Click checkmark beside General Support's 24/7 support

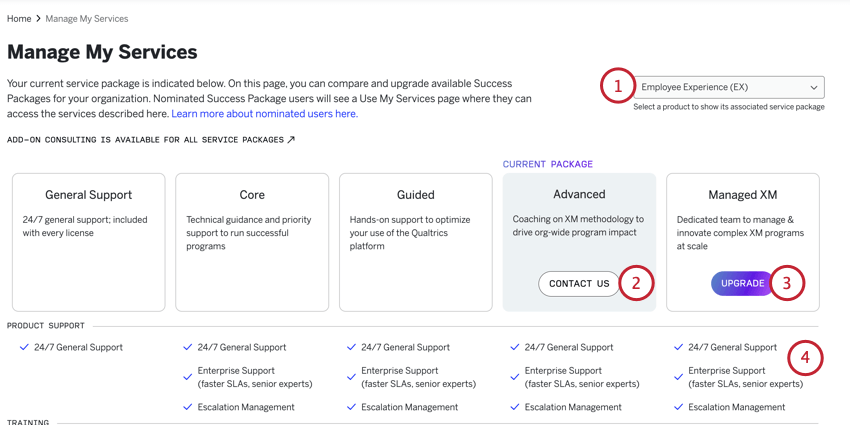coord(24,348)
